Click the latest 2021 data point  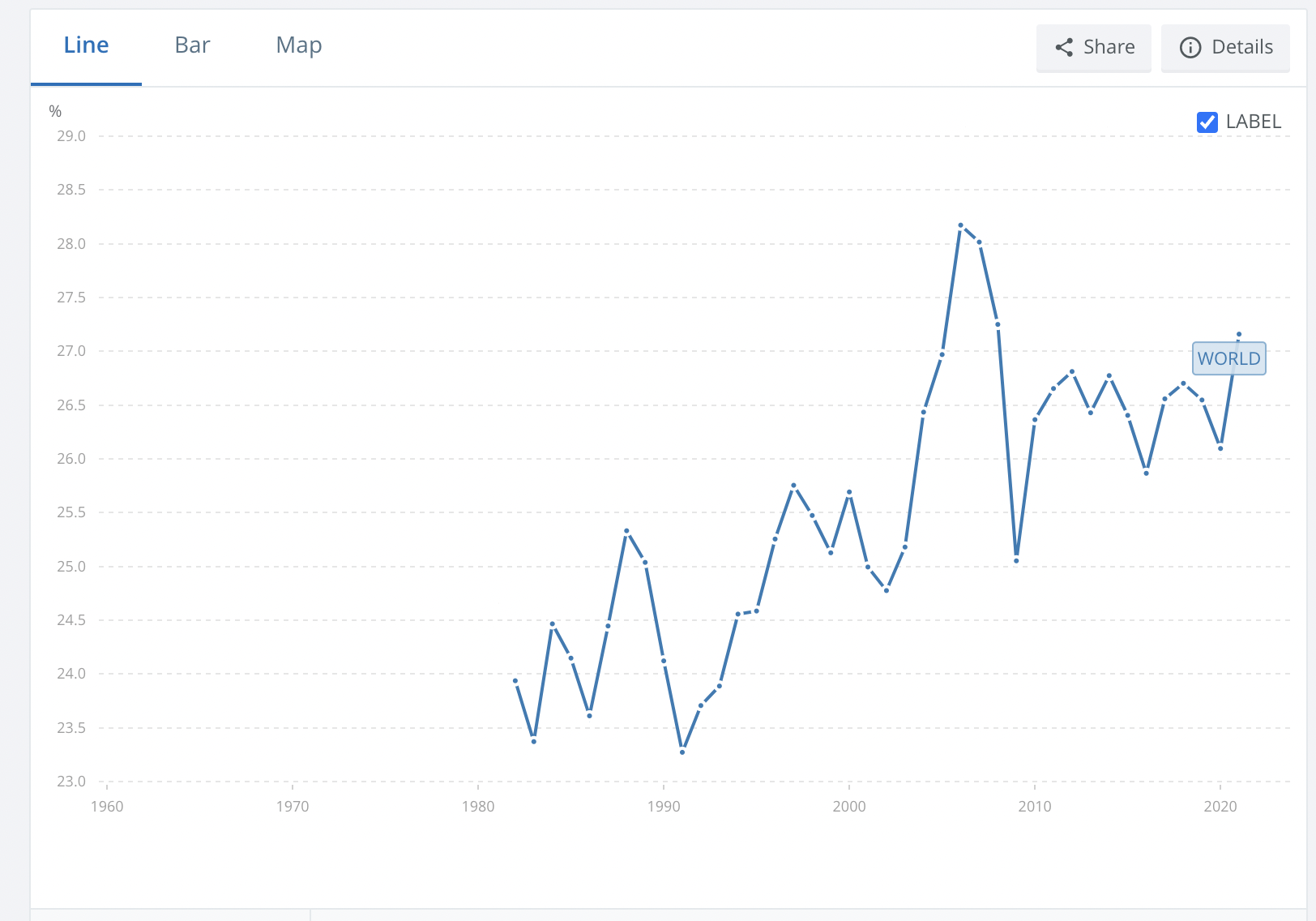(1238, 334)
